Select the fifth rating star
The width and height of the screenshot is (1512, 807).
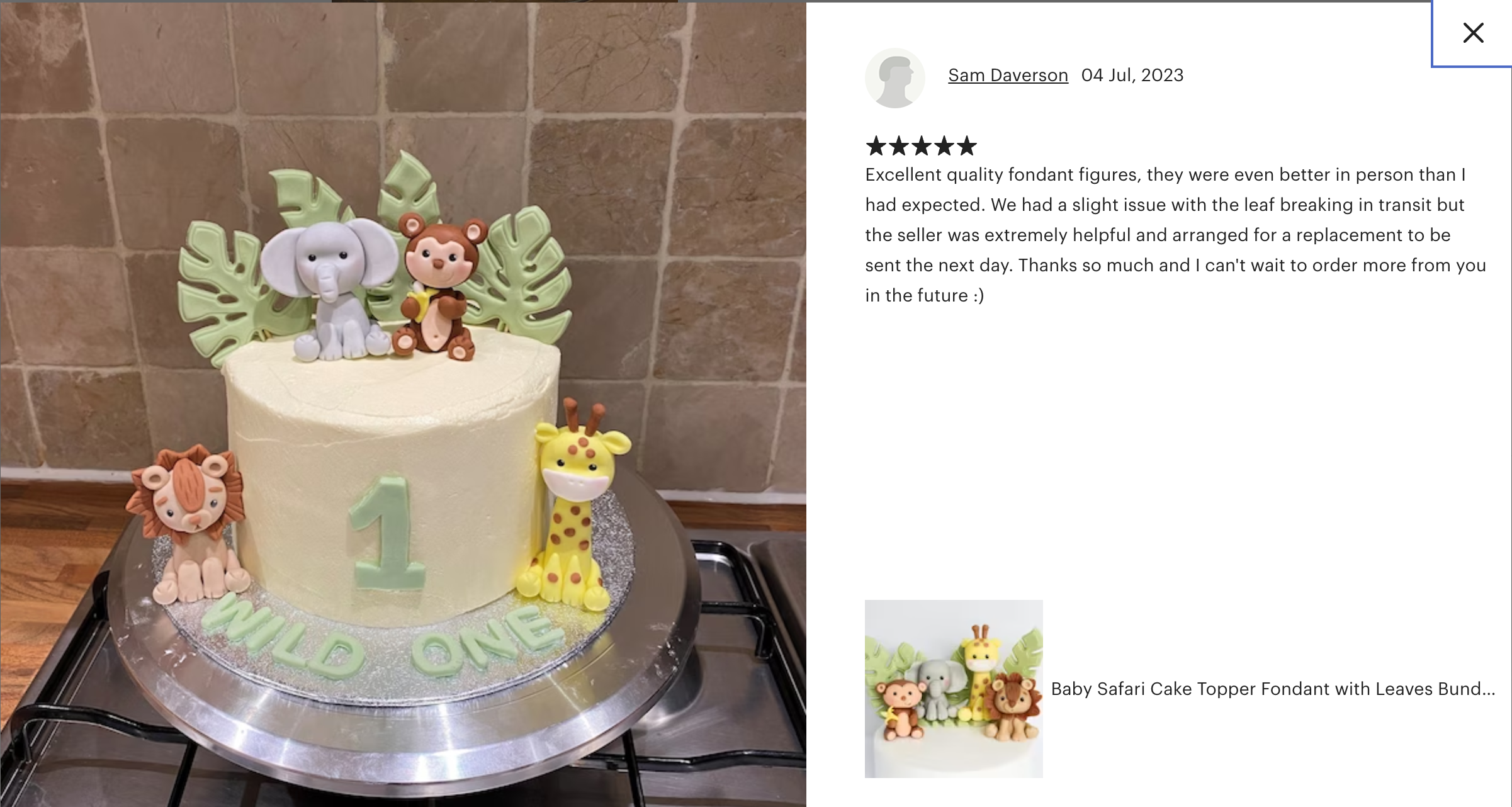click(x=967, y=146)
